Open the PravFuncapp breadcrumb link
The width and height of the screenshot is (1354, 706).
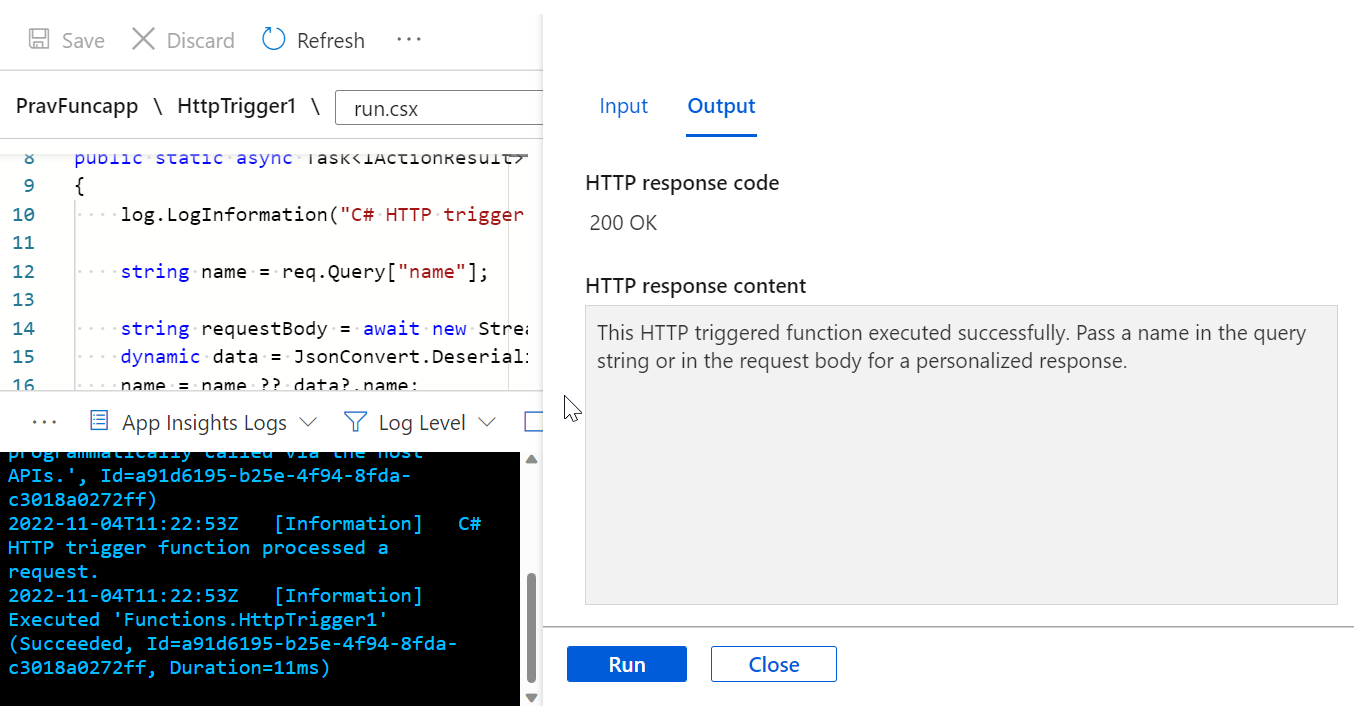(77, 106)
